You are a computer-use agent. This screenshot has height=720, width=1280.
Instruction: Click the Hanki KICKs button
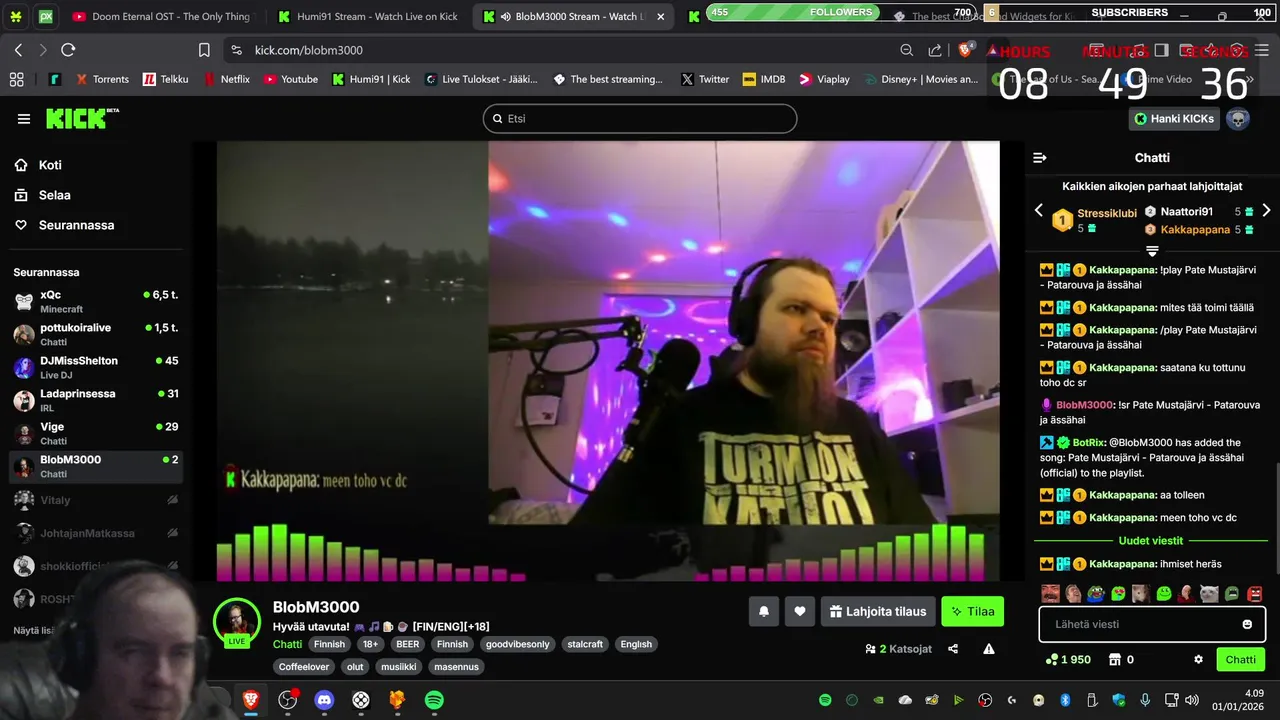click(1175, 119)
